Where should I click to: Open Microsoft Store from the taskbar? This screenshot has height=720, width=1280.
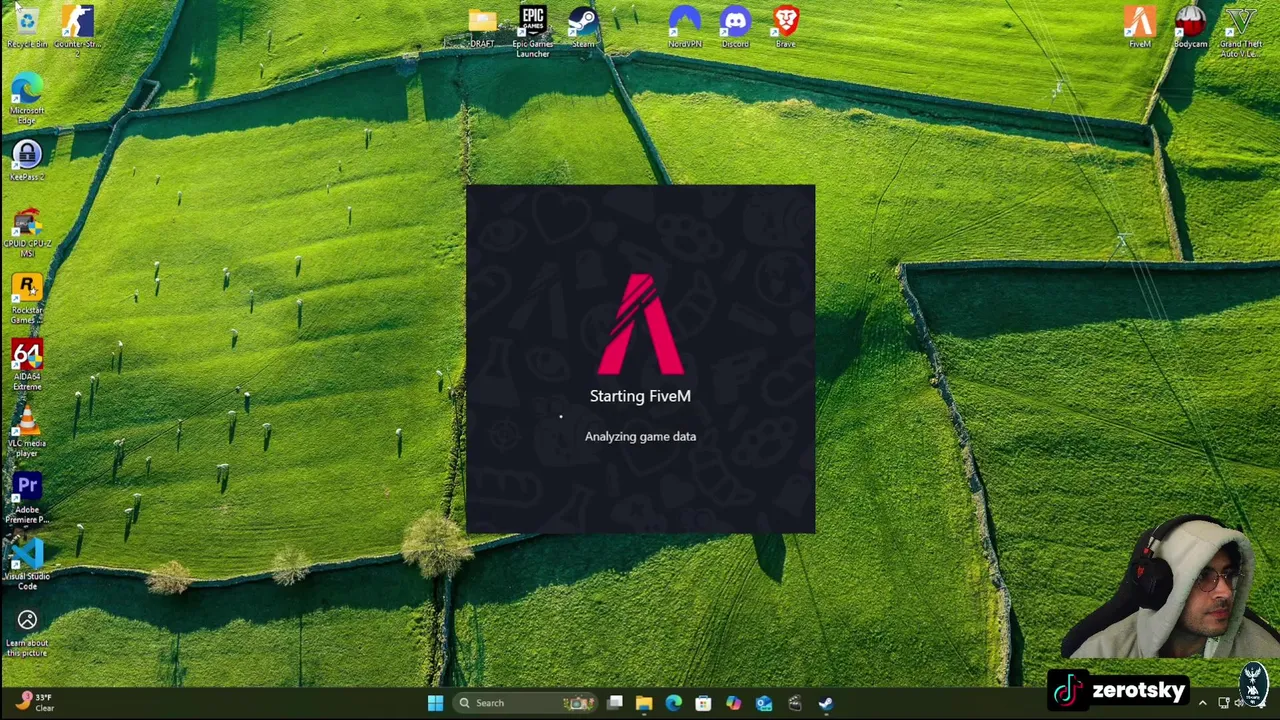(704, 703)
